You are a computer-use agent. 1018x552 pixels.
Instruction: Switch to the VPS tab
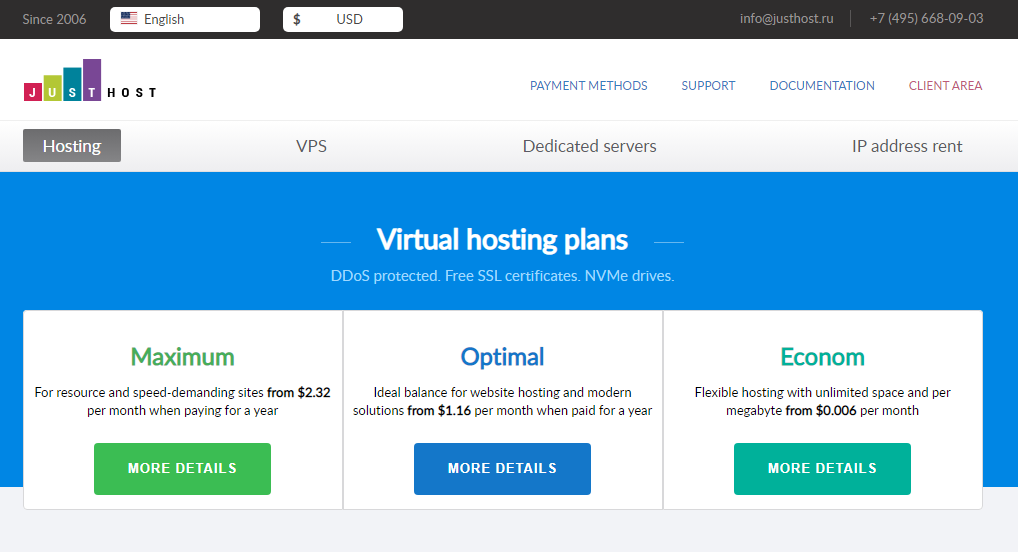tap(311, 146)
